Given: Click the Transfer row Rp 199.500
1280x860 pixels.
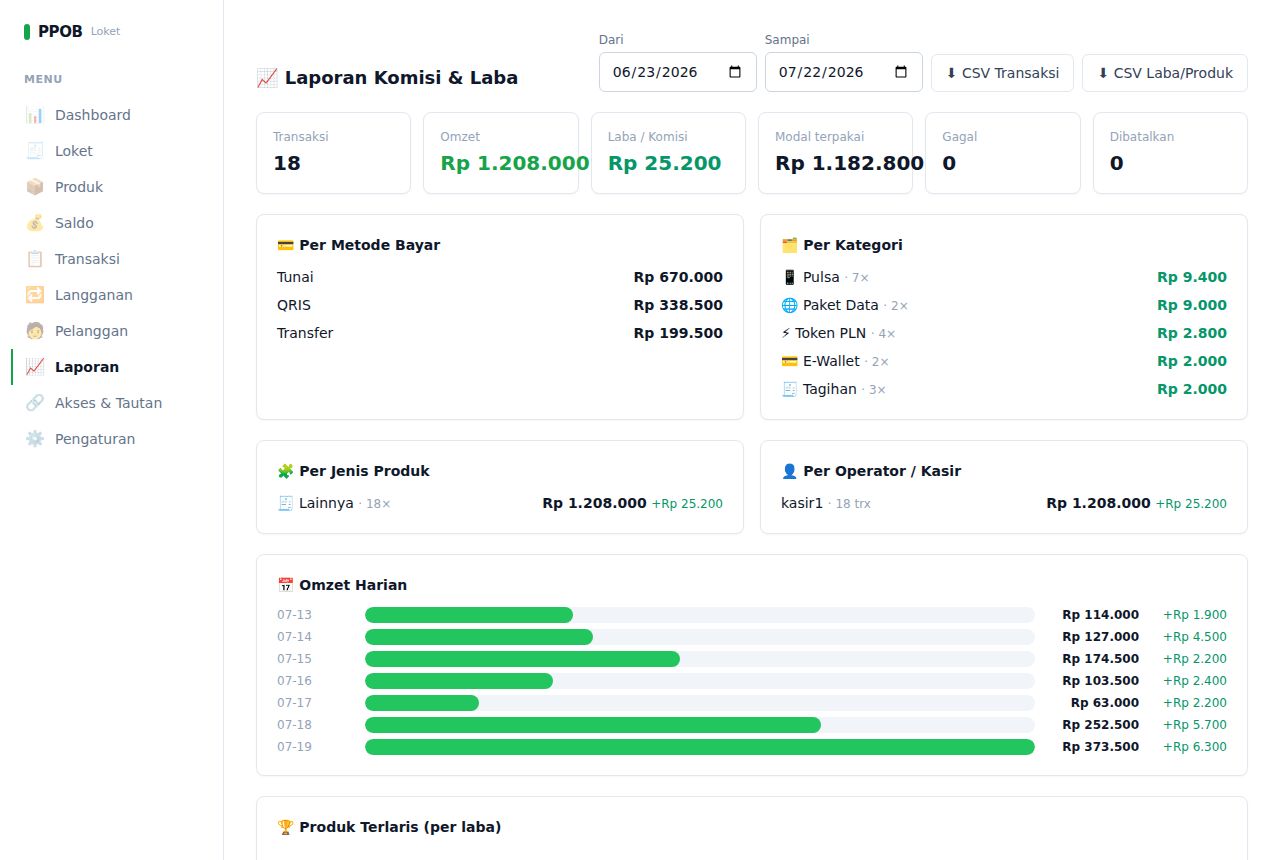Looking at the screenshot, I should 500,333.
